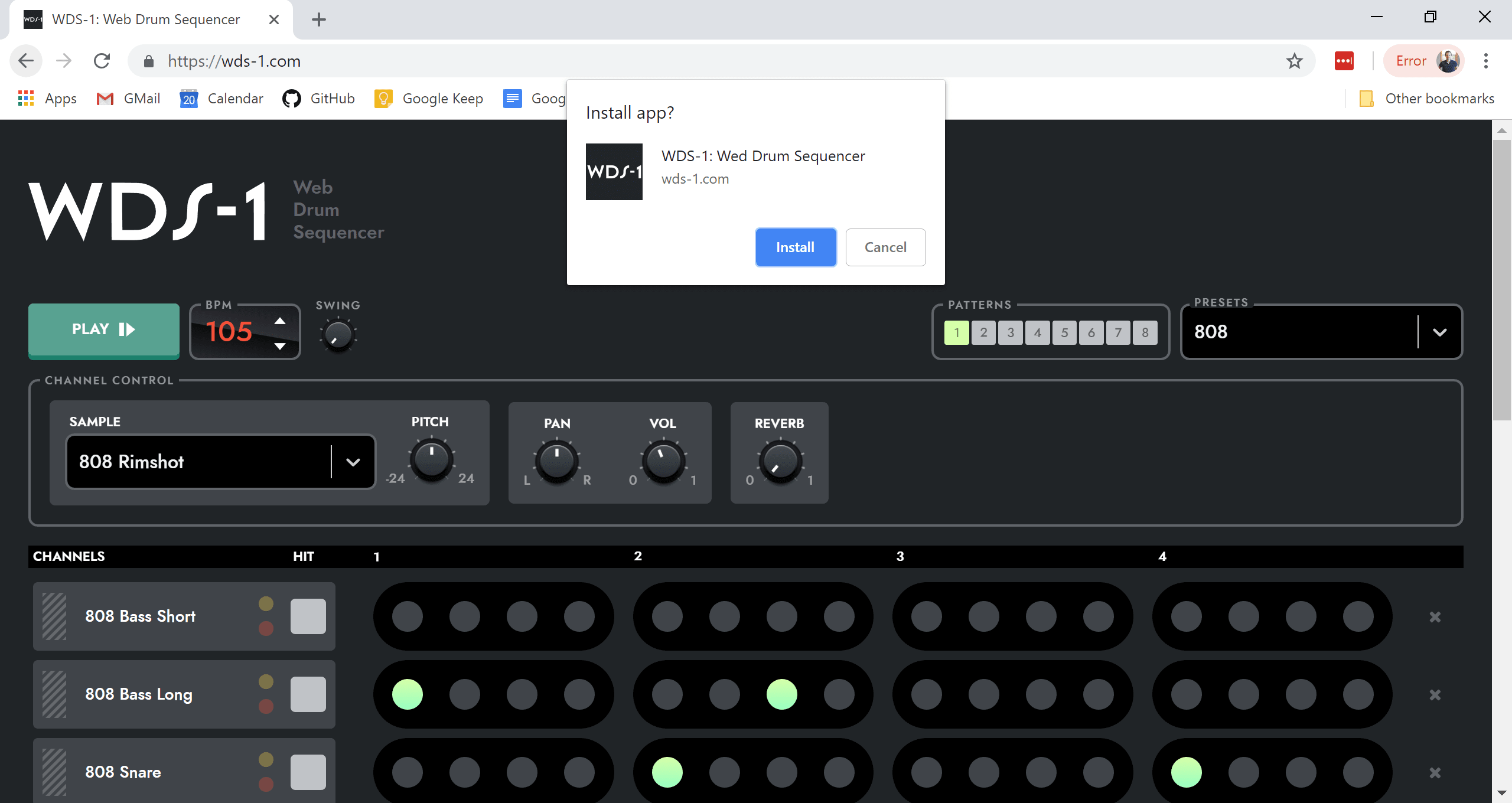The width and height of the screenshot is (1512, 803).
Task: Cancel the Install app dialog
Action: tap(885, 247)
